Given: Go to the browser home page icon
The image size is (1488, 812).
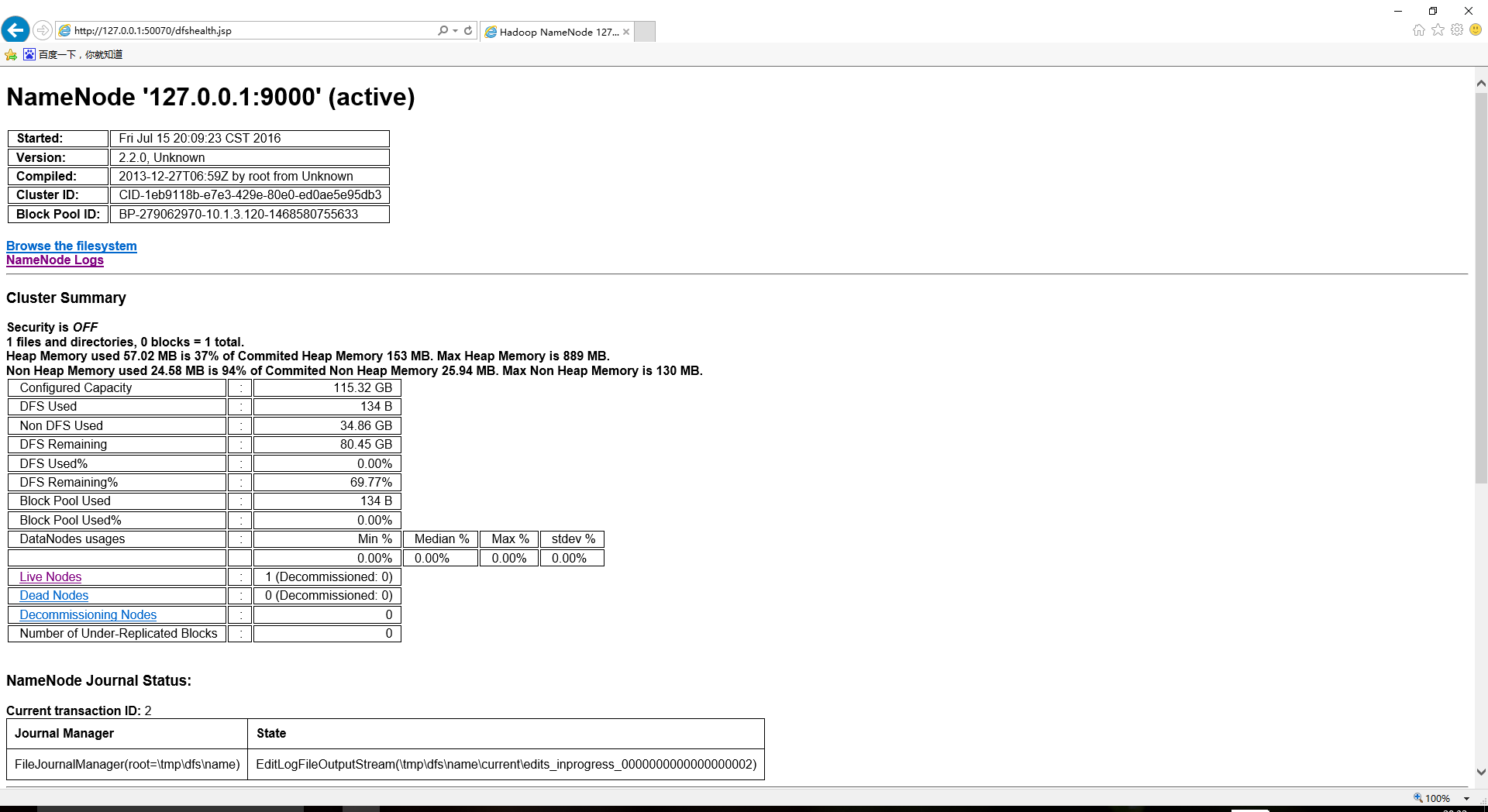Looking at the screenshot, I should click(1419, 29).
